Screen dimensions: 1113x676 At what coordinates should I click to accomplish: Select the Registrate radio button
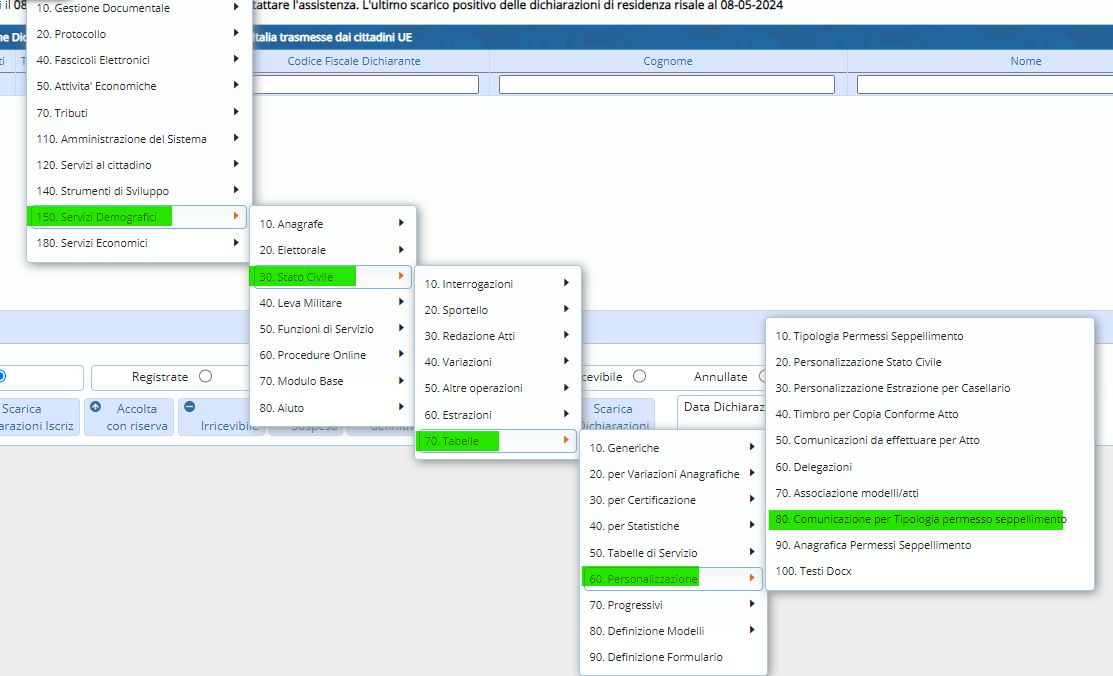click(x=205, y=377)
